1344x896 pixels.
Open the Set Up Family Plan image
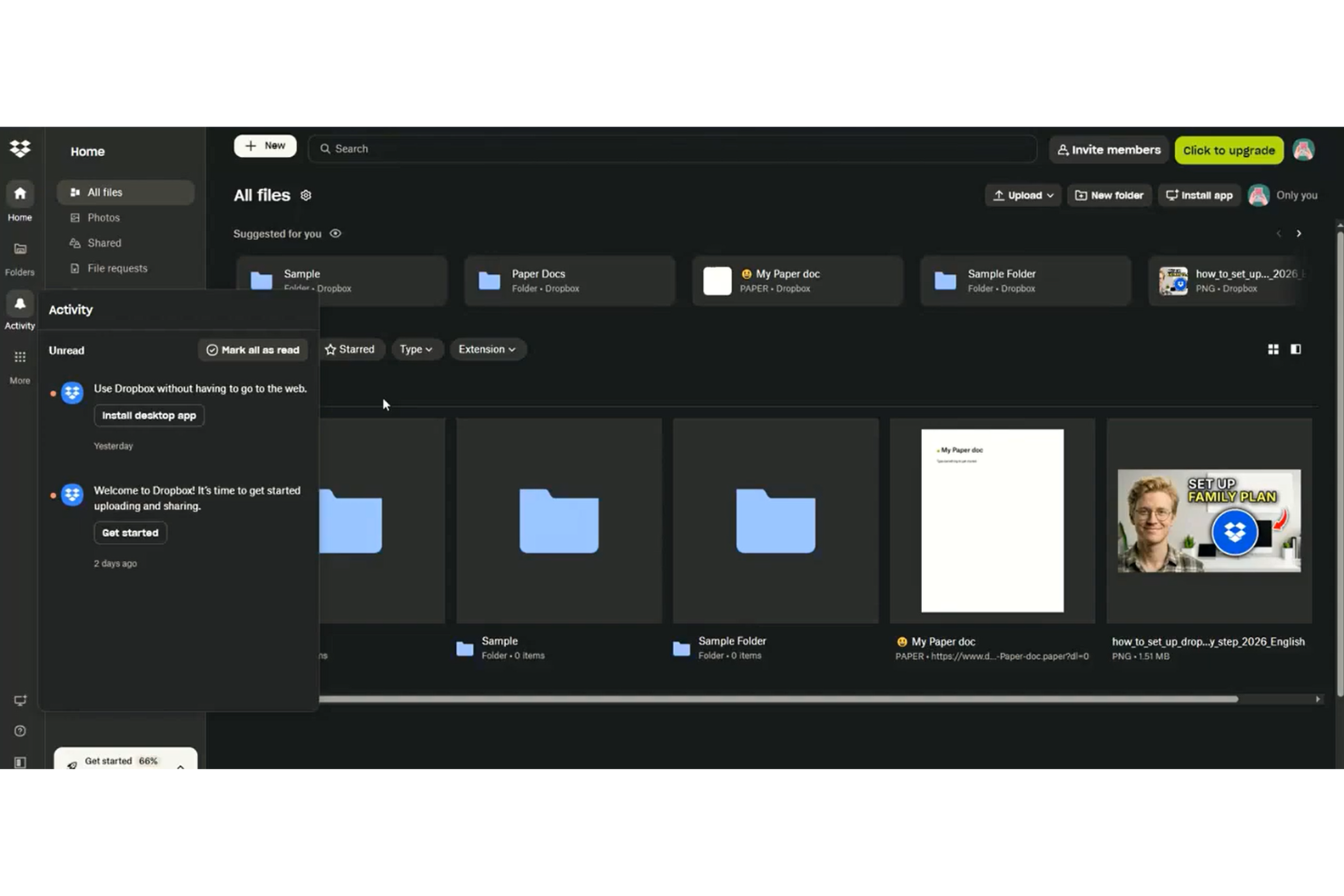(1209, 521)
